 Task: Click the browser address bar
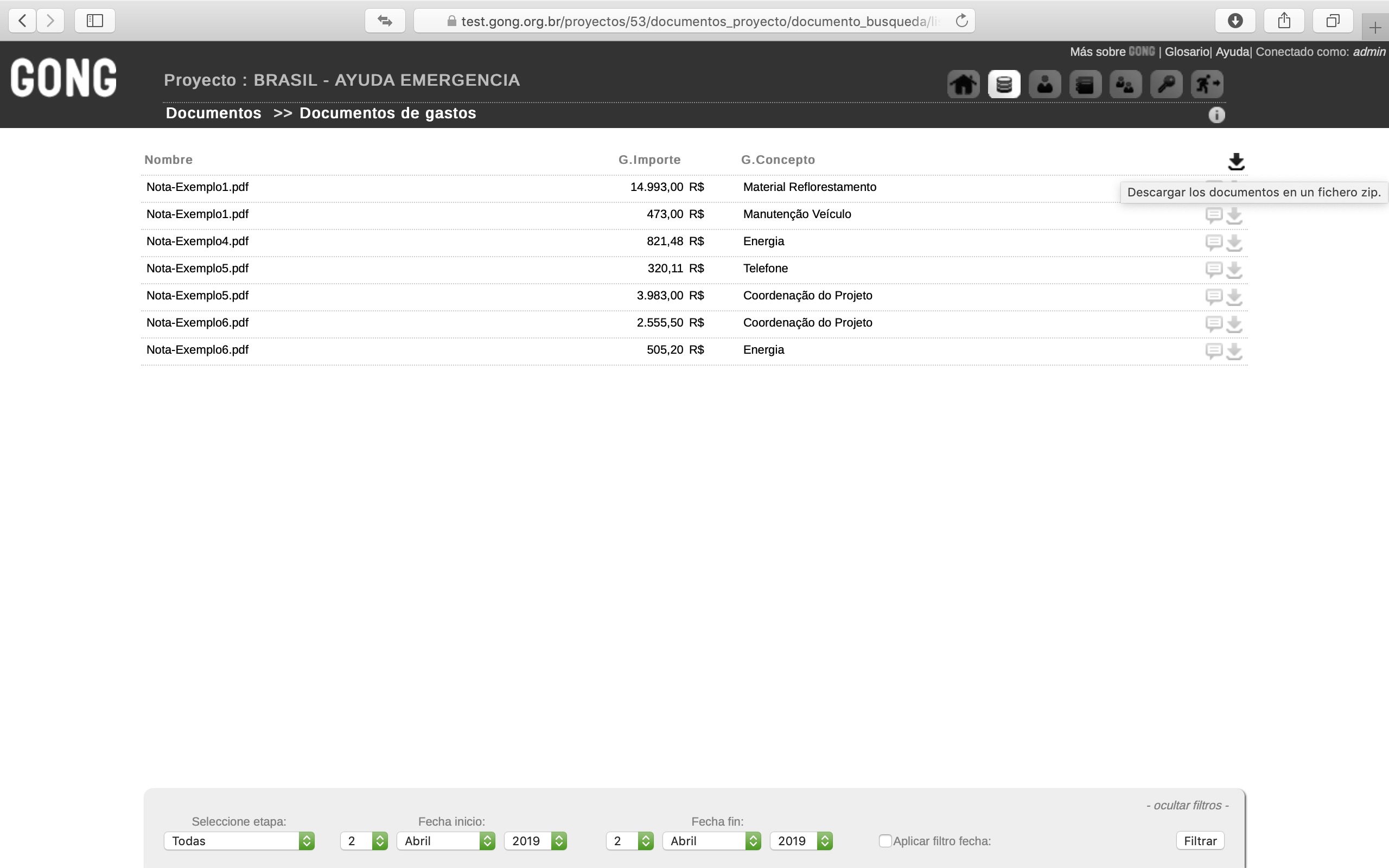click(693, 21)
